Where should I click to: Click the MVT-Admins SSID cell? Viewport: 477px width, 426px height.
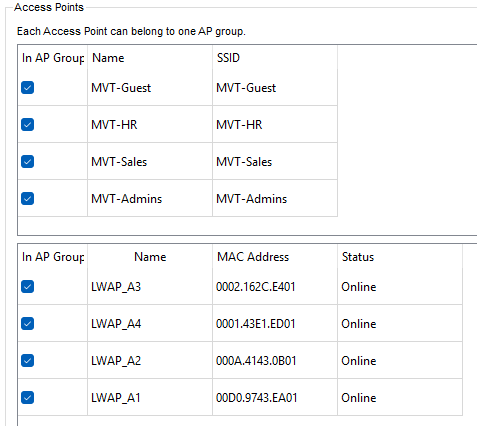[x=275, y=199]
